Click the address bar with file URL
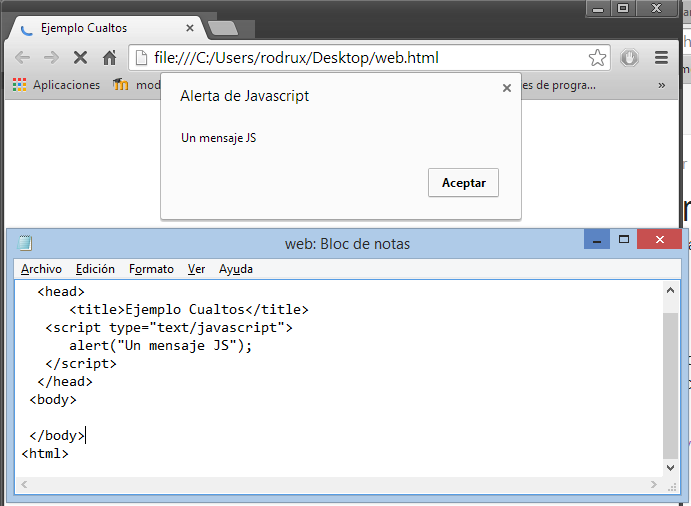 369,58
